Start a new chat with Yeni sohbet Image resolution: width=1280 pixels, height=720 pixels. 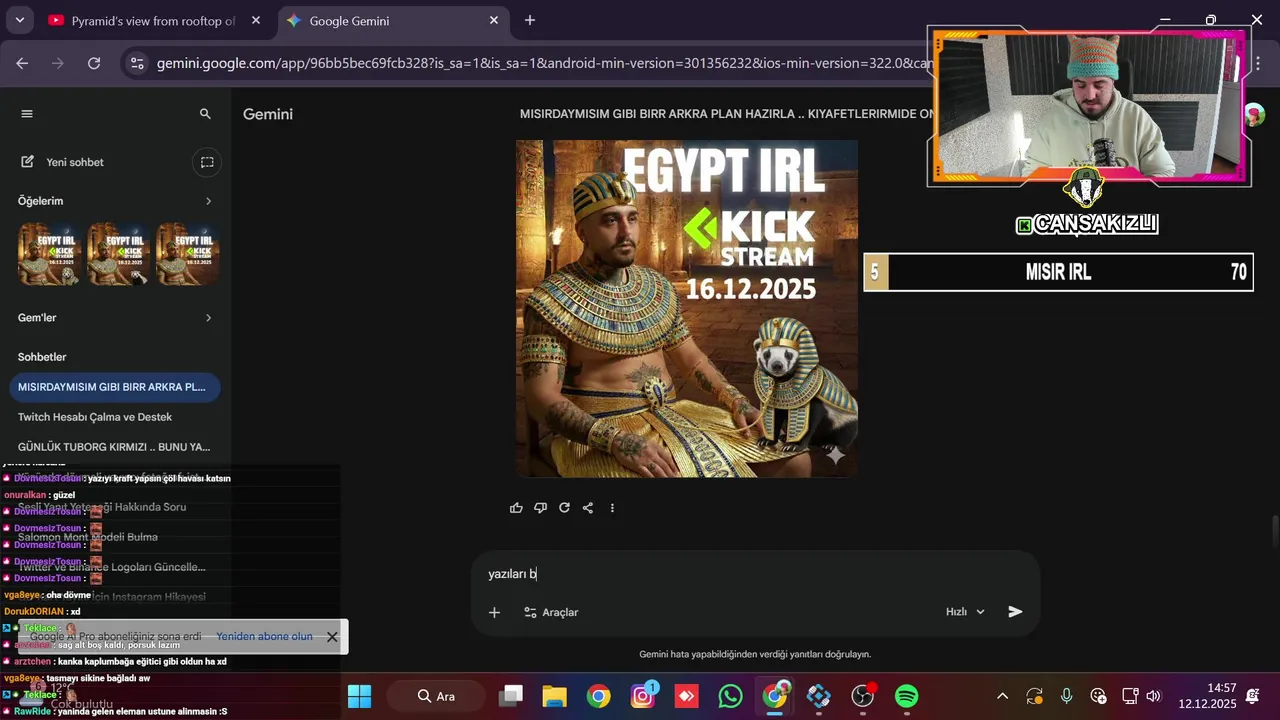[64, 162]
